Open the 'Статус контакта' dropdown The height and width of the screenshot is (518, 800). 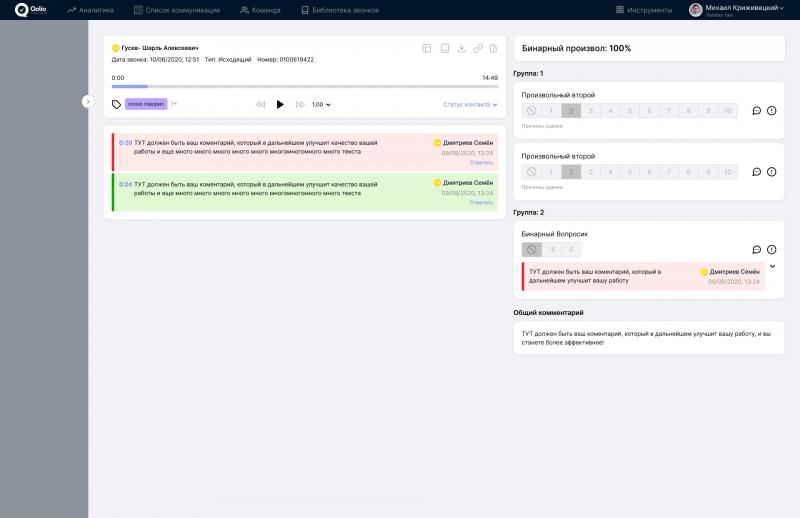(x=470, y=104)
